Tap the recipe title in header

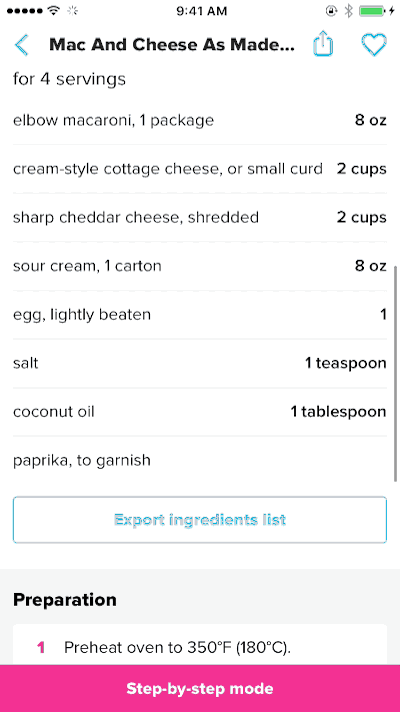(172, 45)
